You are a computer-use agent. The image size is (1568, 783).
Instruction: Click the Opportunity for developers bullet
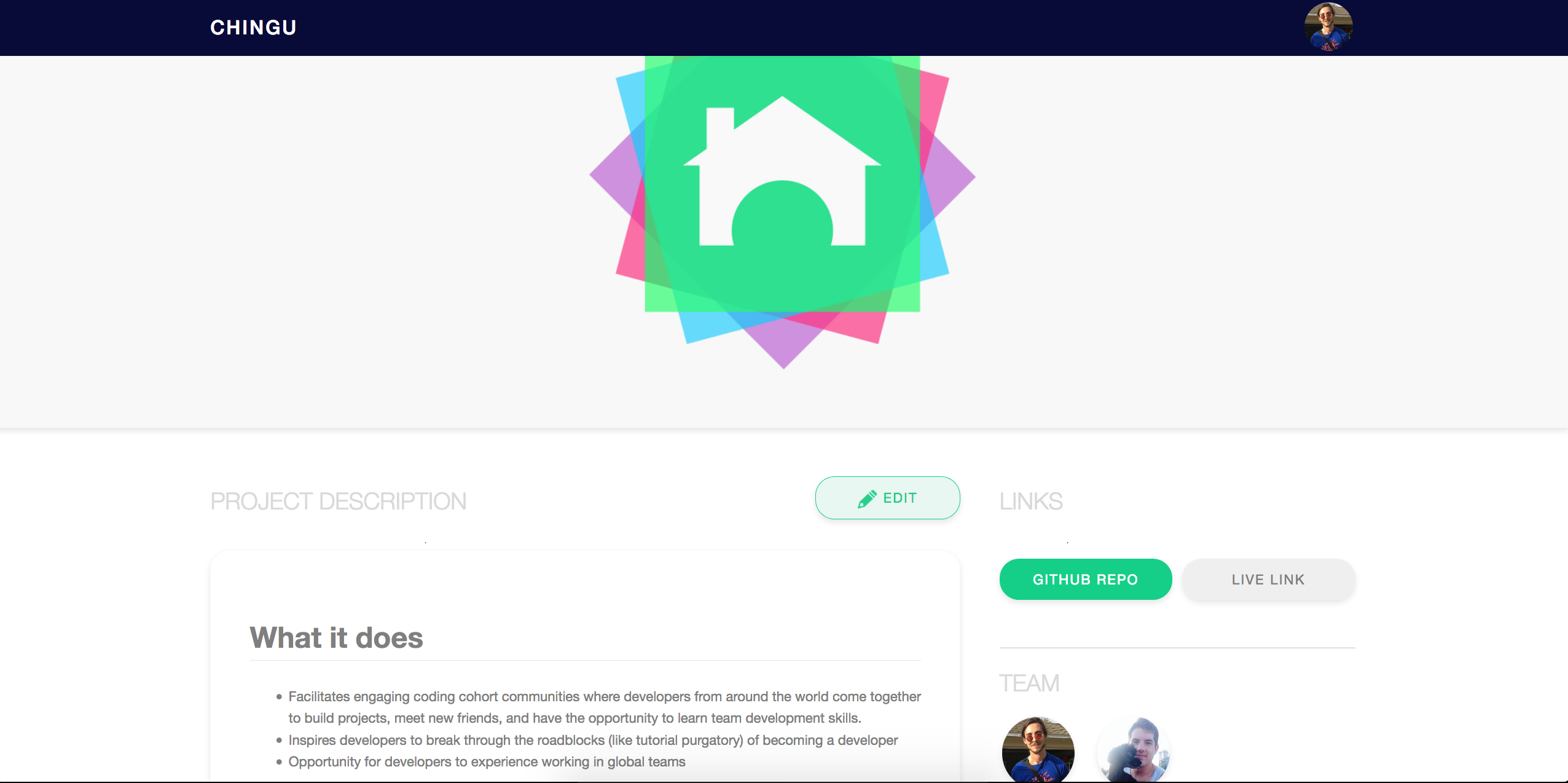point(487,761)
